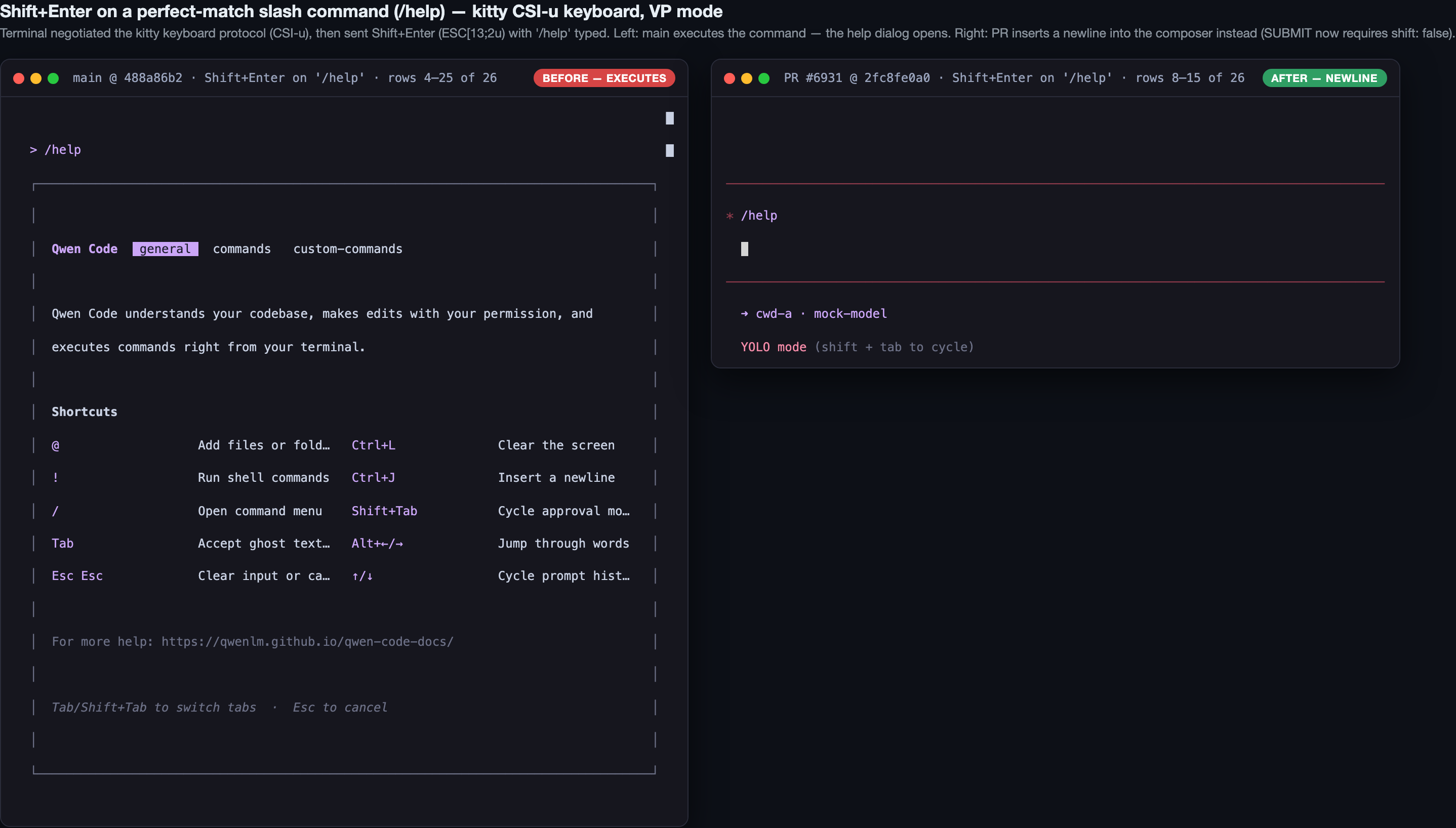Click the asterisk prompt marker before /help
Screen dimensions: 1456x828
[730, 216]
